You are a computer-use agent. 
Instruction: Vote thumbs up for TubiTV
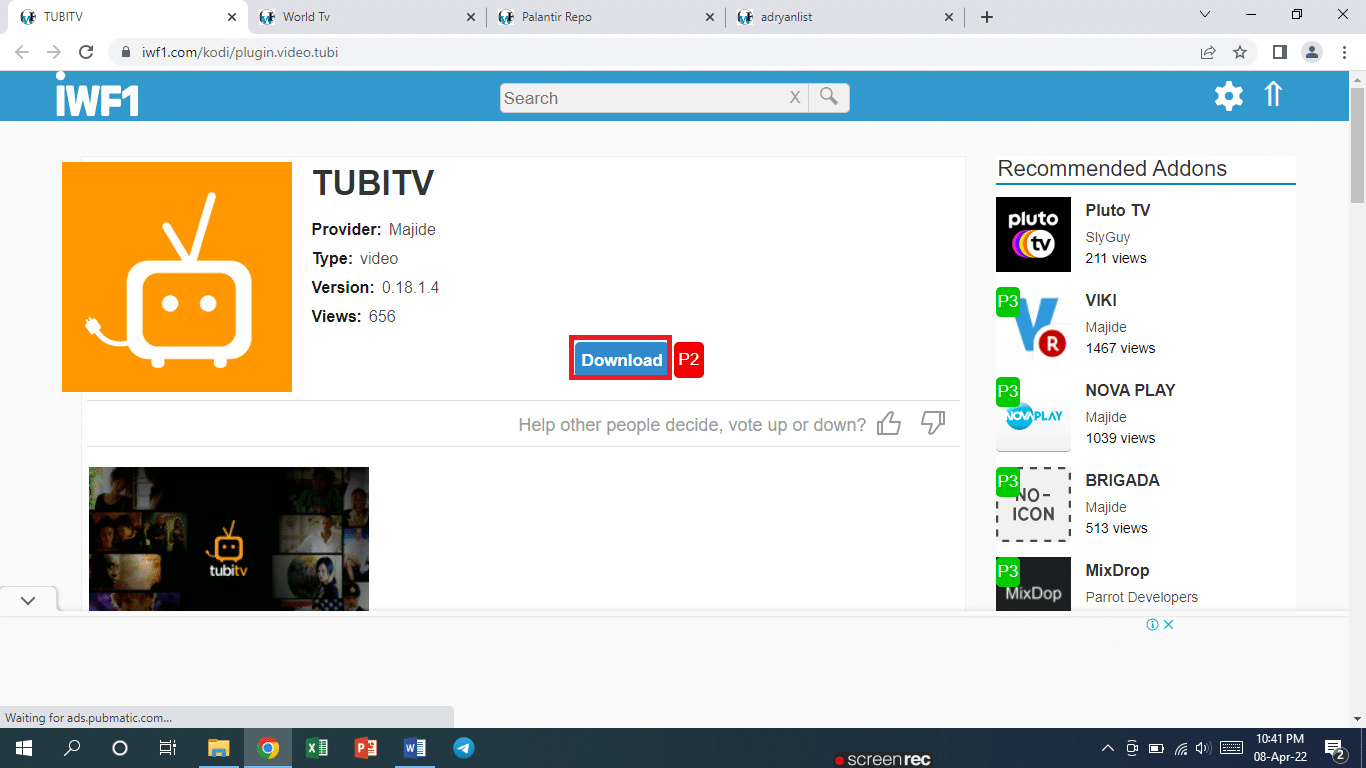tap(889, 424)
